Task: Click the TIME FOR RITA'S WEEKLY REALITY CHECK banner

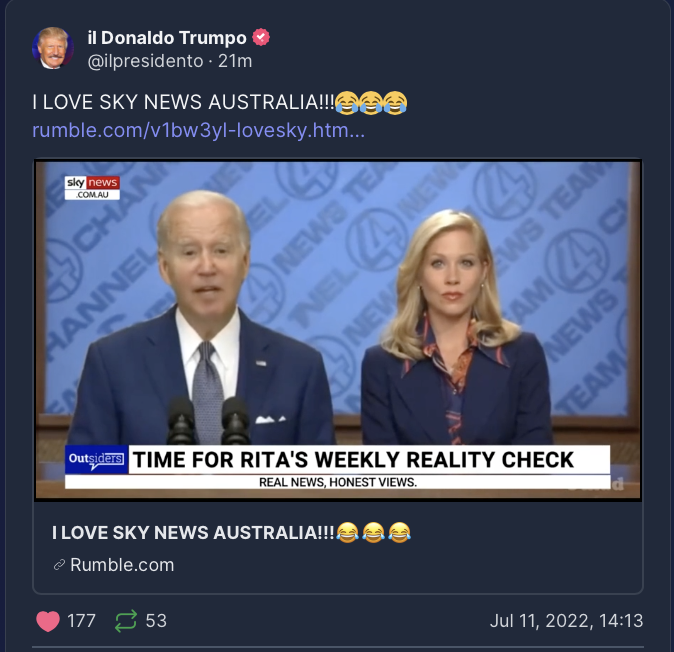Action: click(353, 459)
